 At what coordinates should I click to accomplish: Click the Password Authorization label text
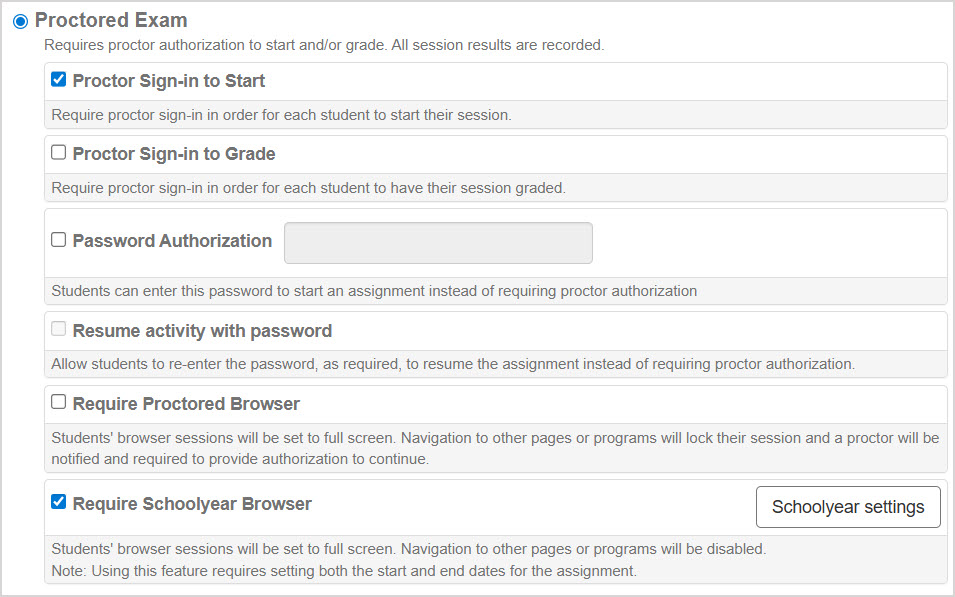172,241
